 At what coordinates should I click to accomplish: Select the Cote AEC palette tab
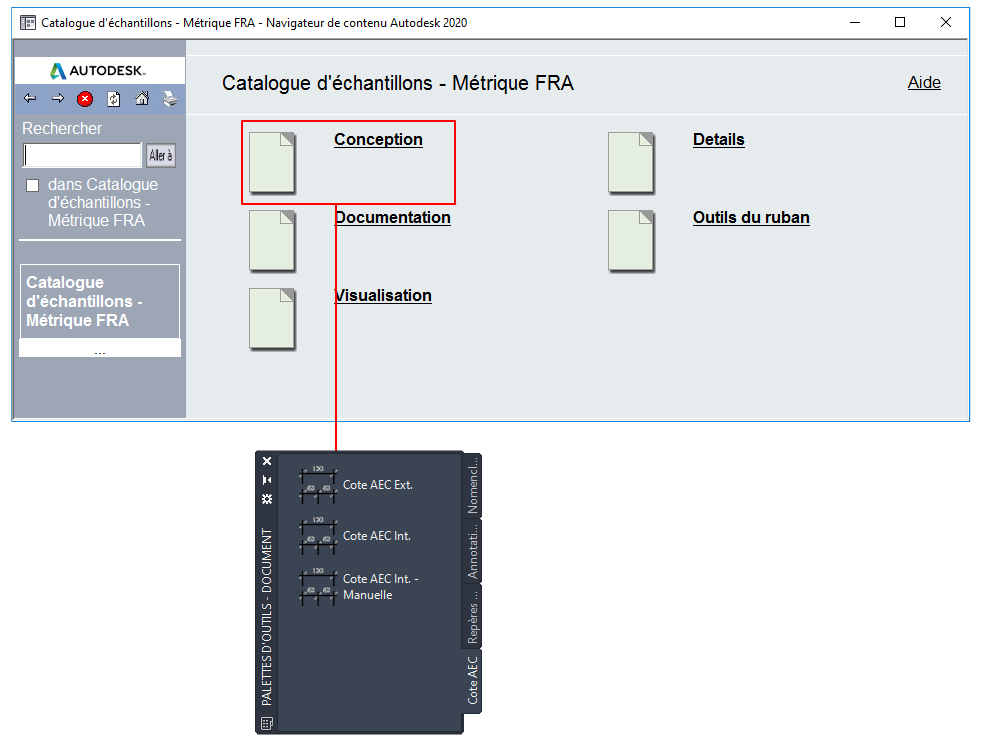[472, 681]
